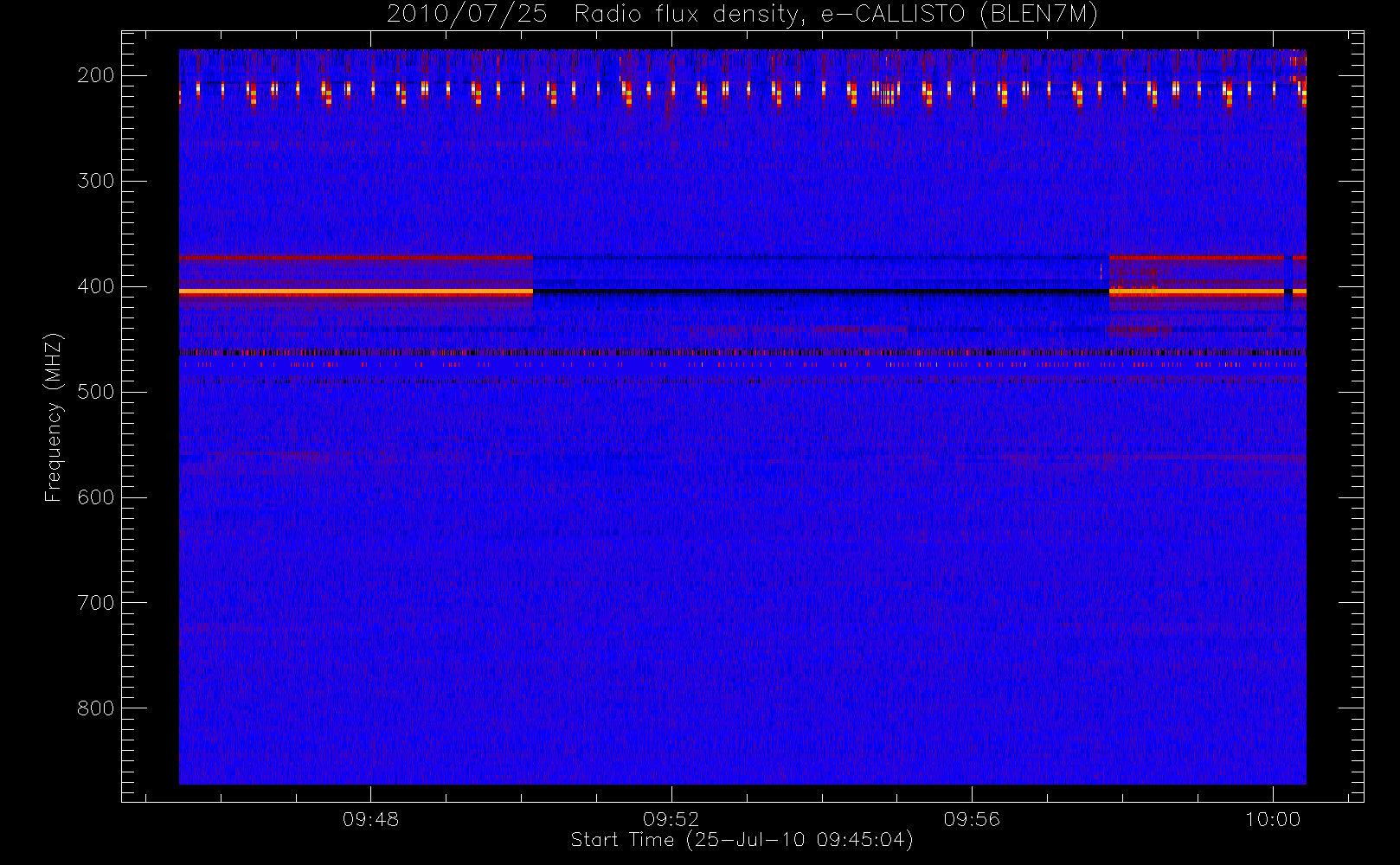Click the 800 frequency tick label
Screen dimensions: 1400x865
coord(96,708)
